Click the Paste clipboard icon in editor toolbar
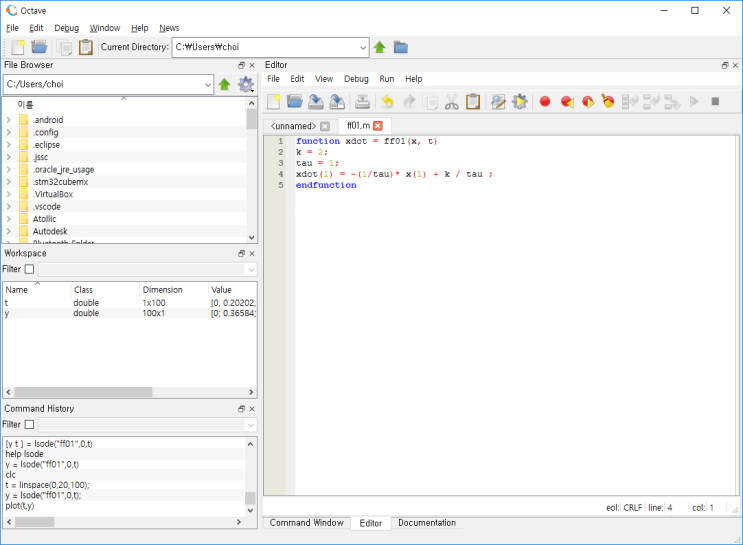This screenshot has width=743, height=545. tap(473, 101)
